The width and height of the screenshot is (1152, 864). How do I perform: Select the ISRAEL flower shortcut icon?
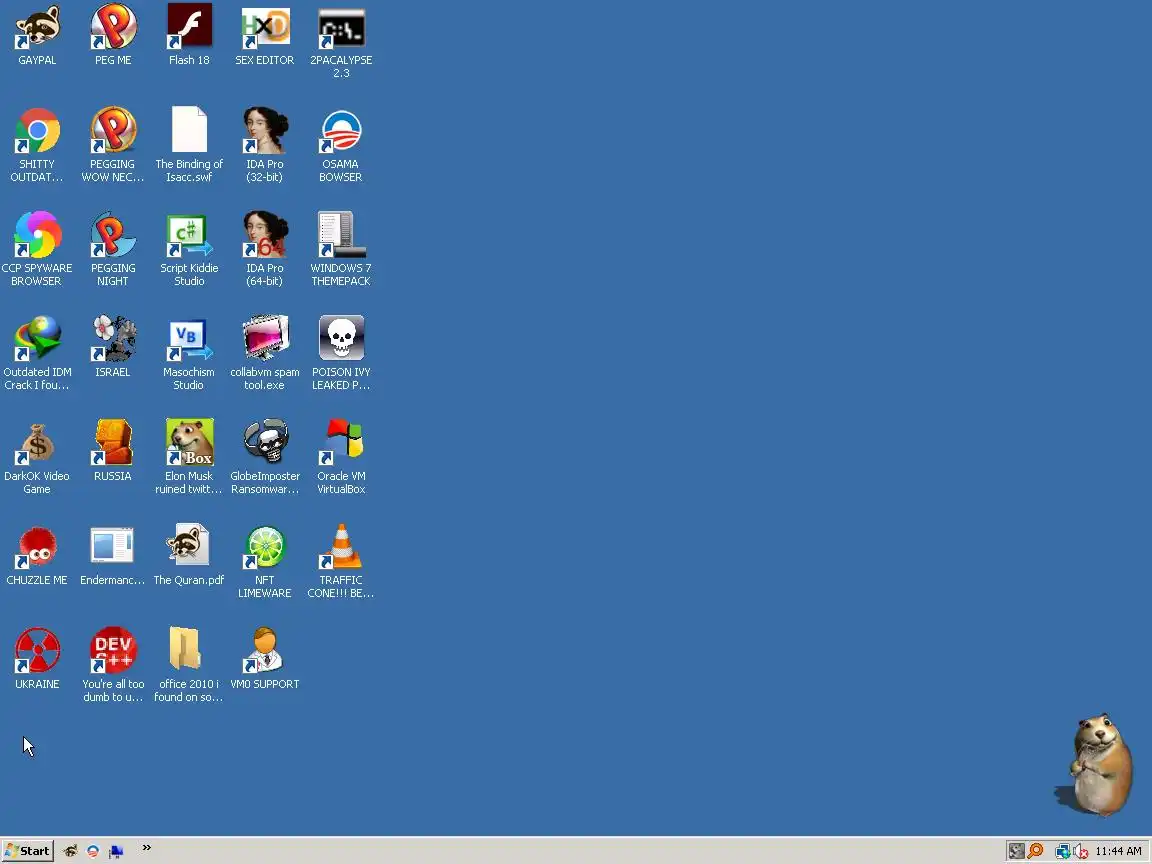tap(112, 339)
